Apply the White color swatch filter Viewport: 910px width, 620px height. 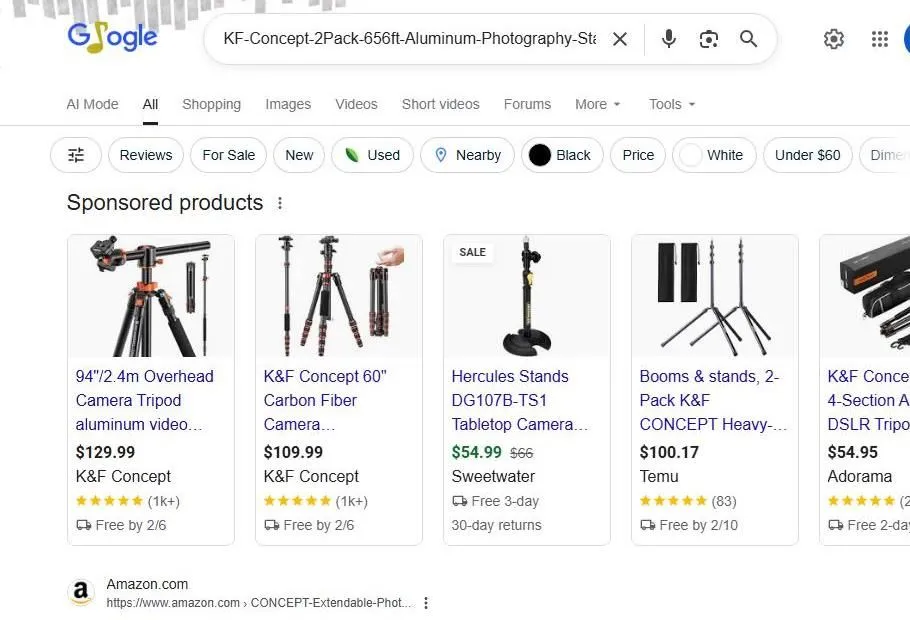[714, 155]
